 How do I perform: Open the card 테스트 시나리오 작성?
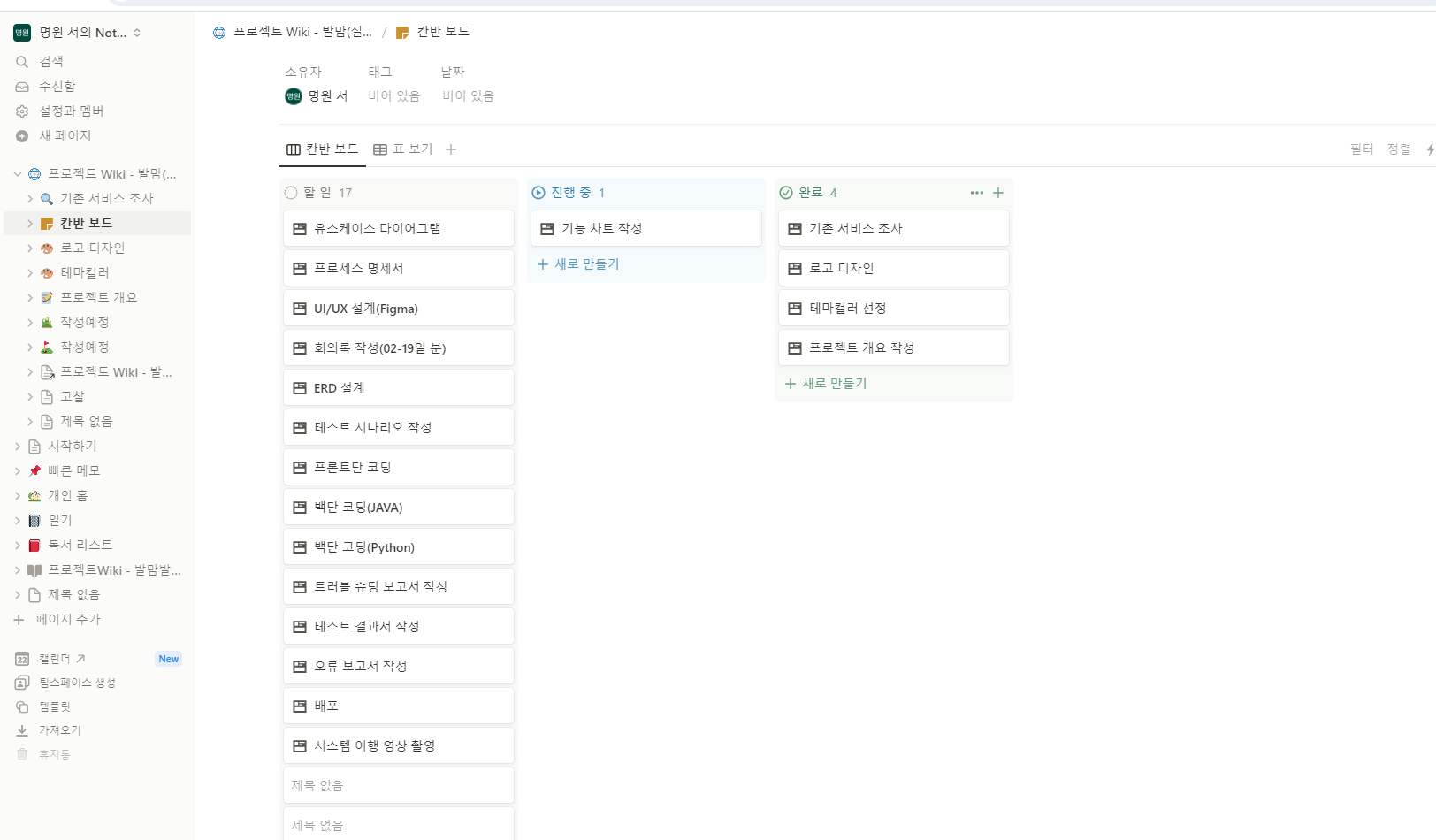tap(399, 428)
